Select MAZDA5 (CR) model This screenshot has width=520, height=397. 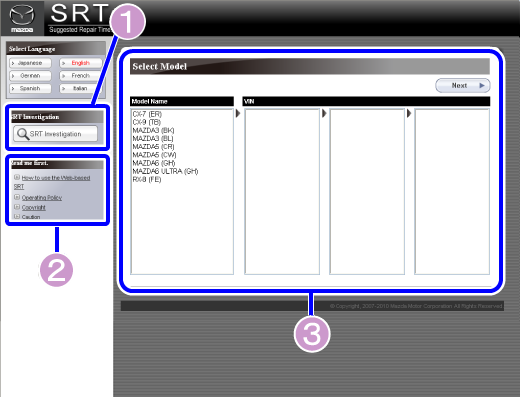point(153,147)
